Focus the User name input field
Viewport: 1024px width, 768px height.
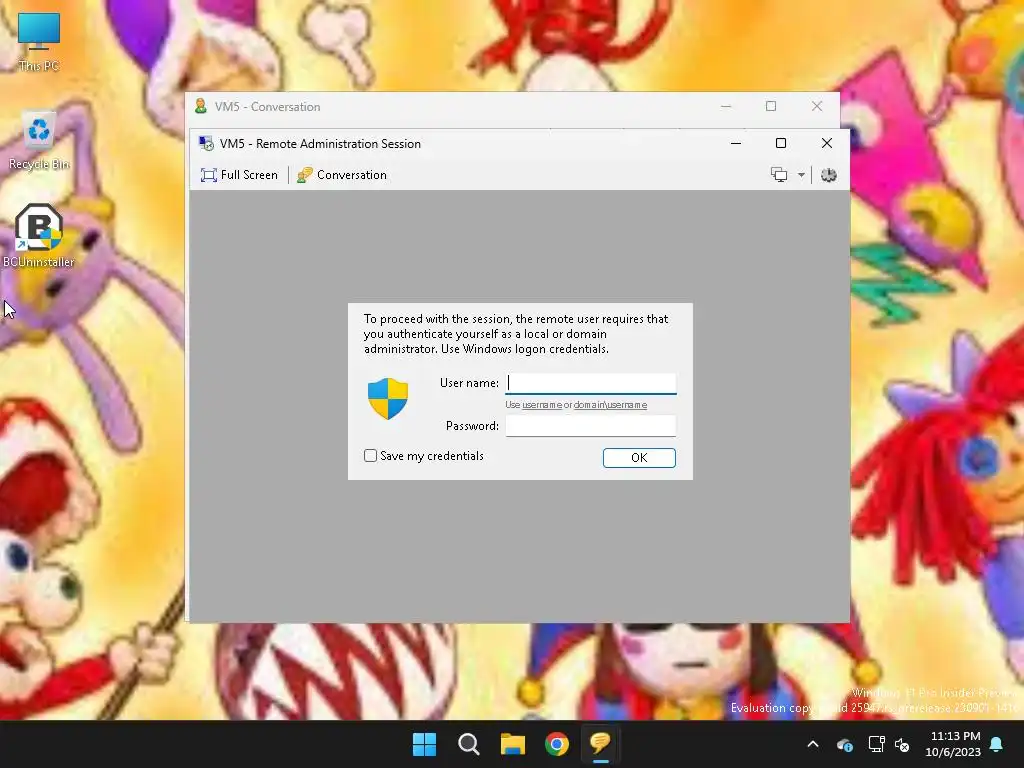[591, 383]
